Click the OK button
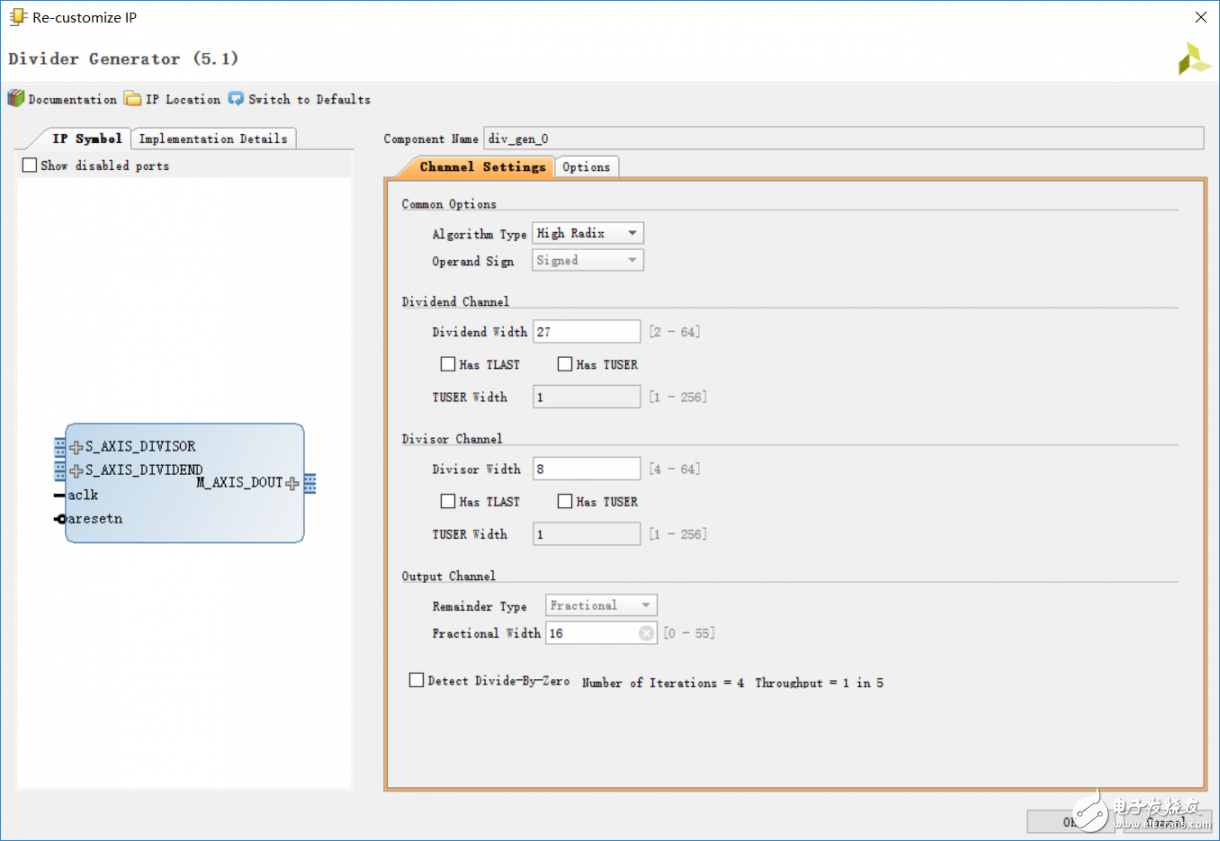The height and width of the screenshot is (841, 1220). coord(1068,822)
